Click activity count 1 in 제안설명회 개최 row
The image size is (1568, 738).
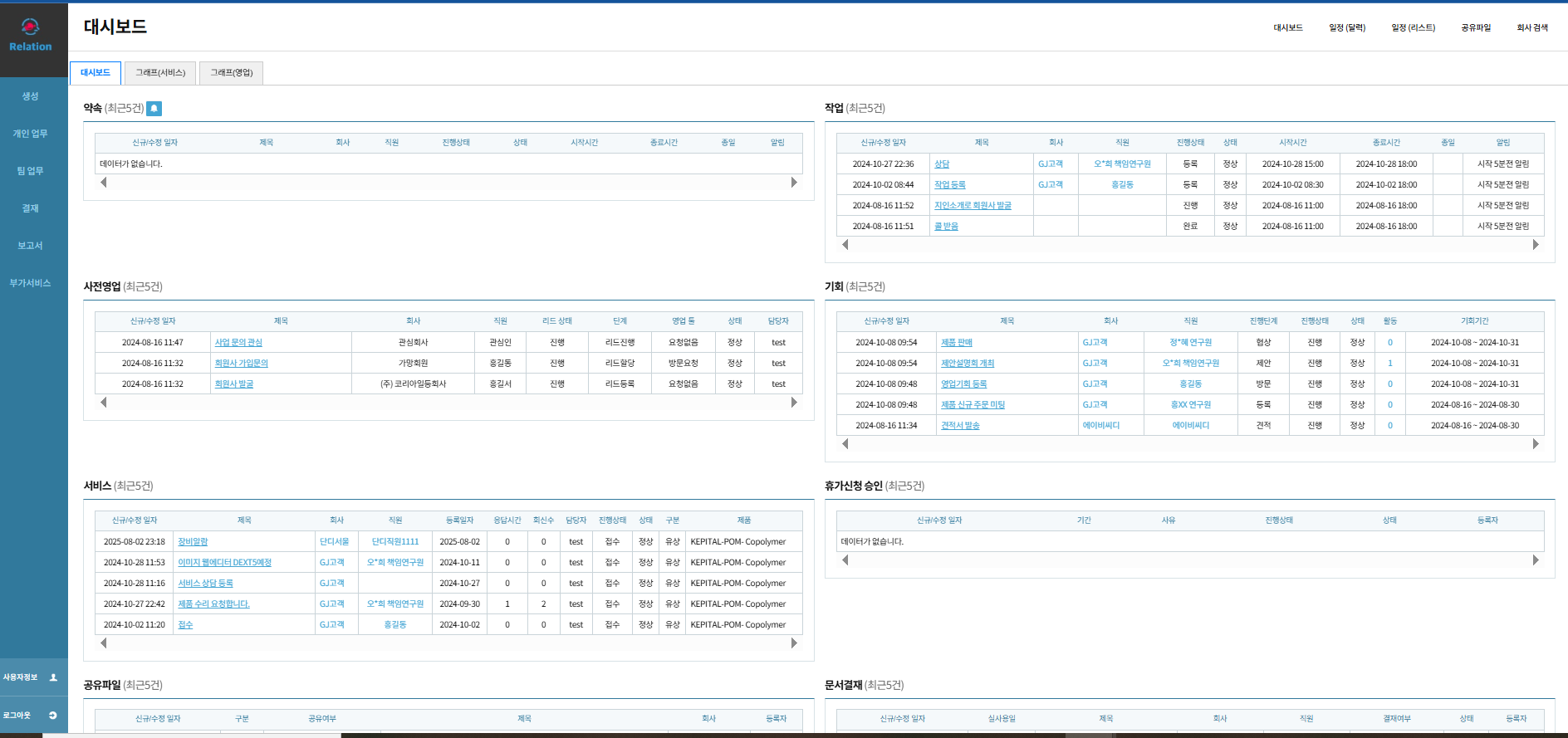(1390, 364)
